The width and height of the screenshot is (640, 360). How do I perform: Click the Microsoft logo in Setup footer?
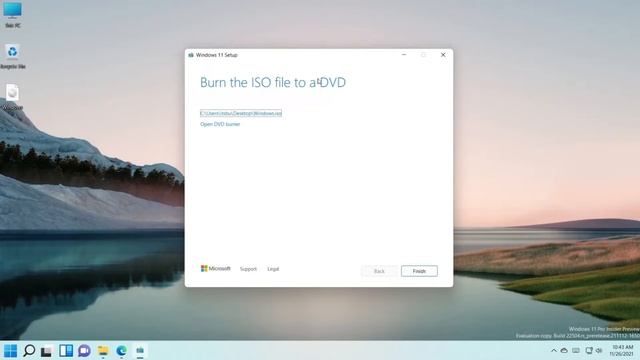pos(216,269)
